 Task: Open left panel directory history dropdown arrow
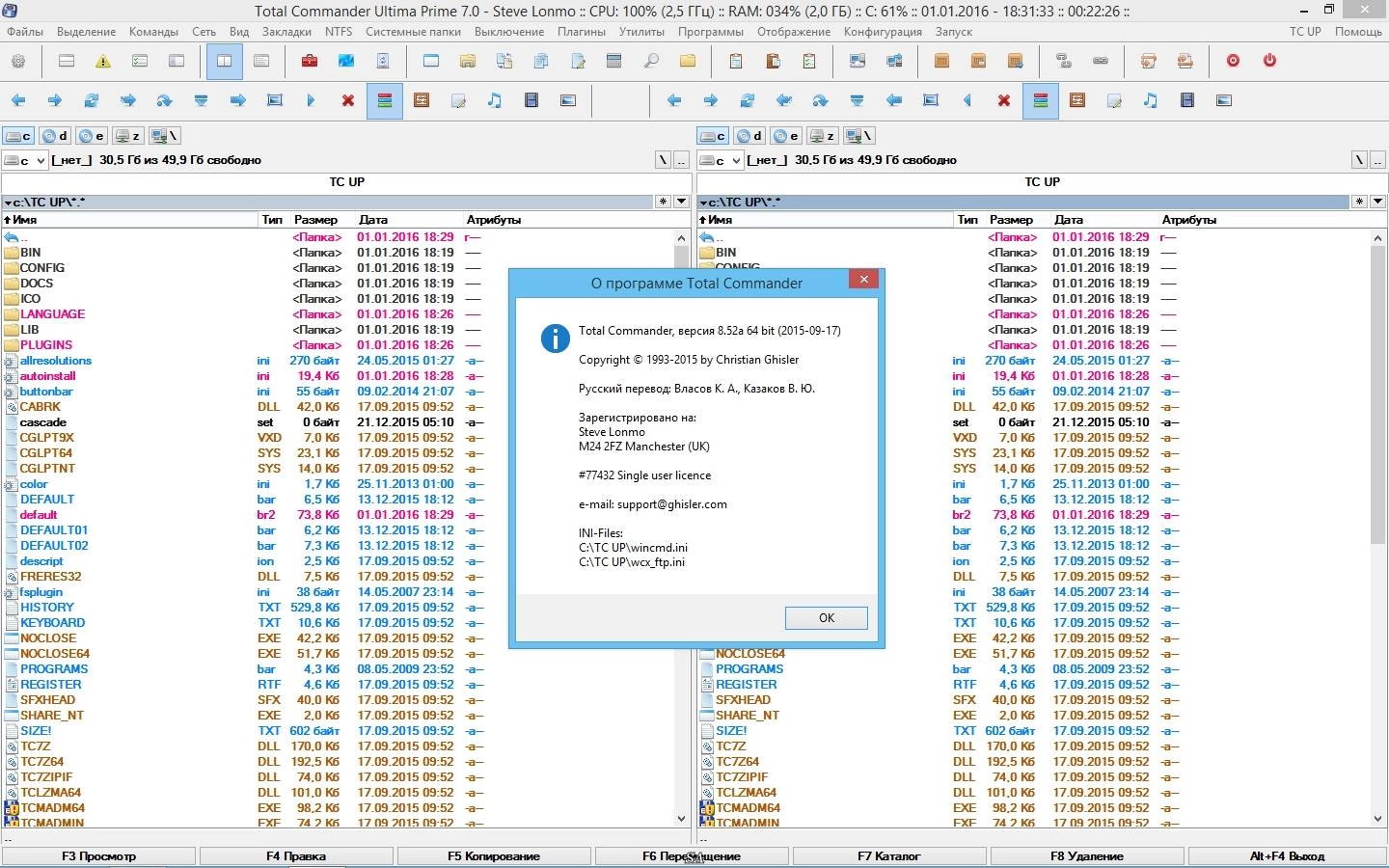(682, 202)
